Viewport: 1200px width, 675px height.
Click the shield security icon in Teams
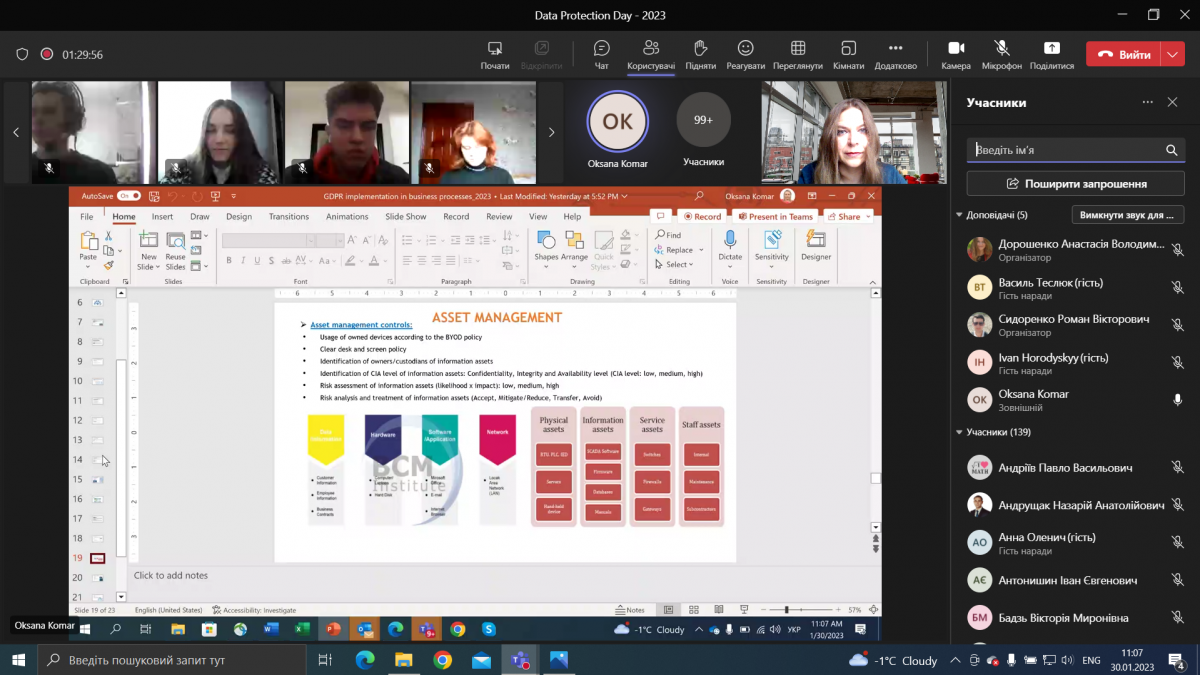pos(22,55)
